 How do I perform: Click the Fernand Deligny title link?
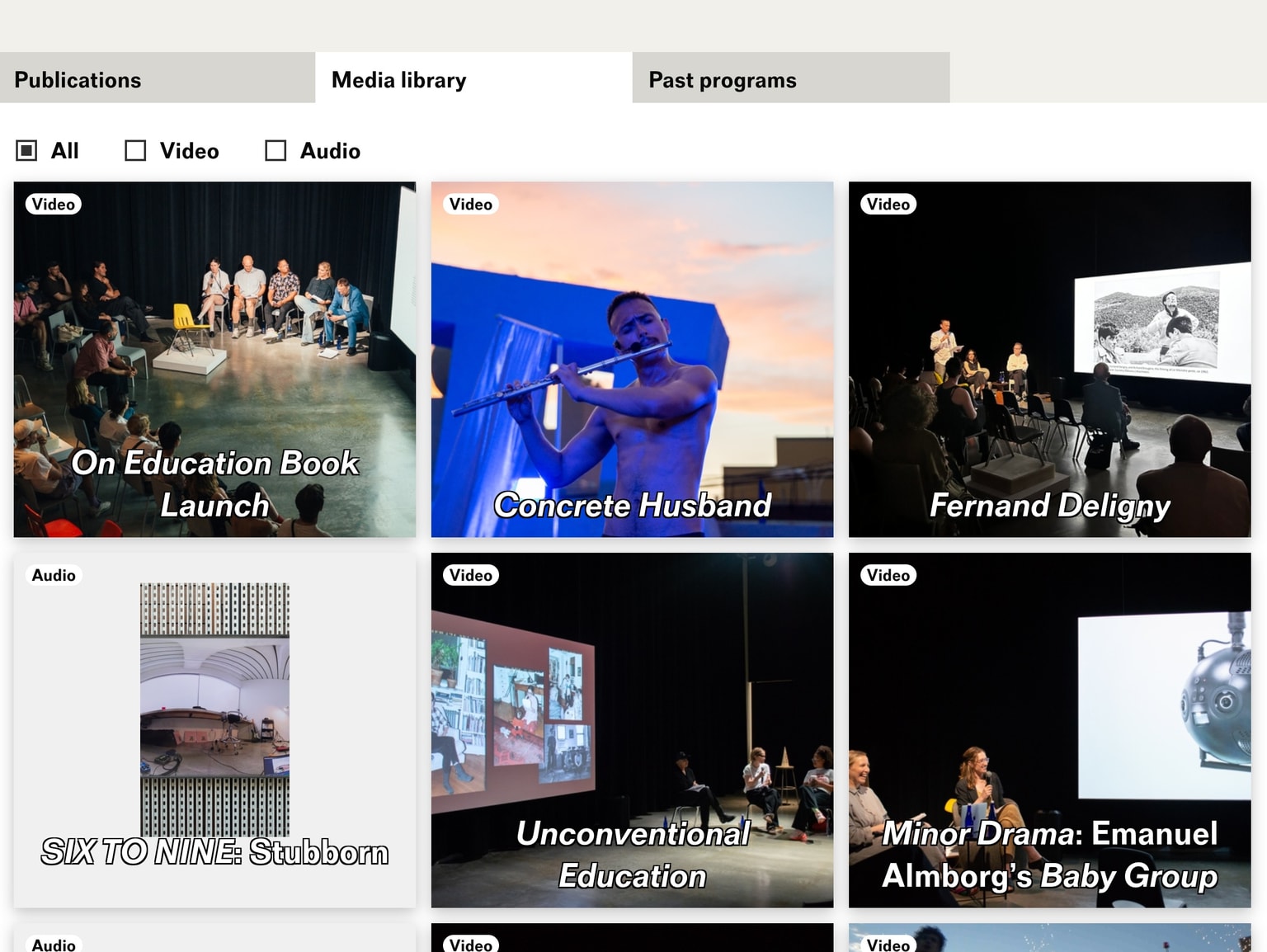point(1049,505)
